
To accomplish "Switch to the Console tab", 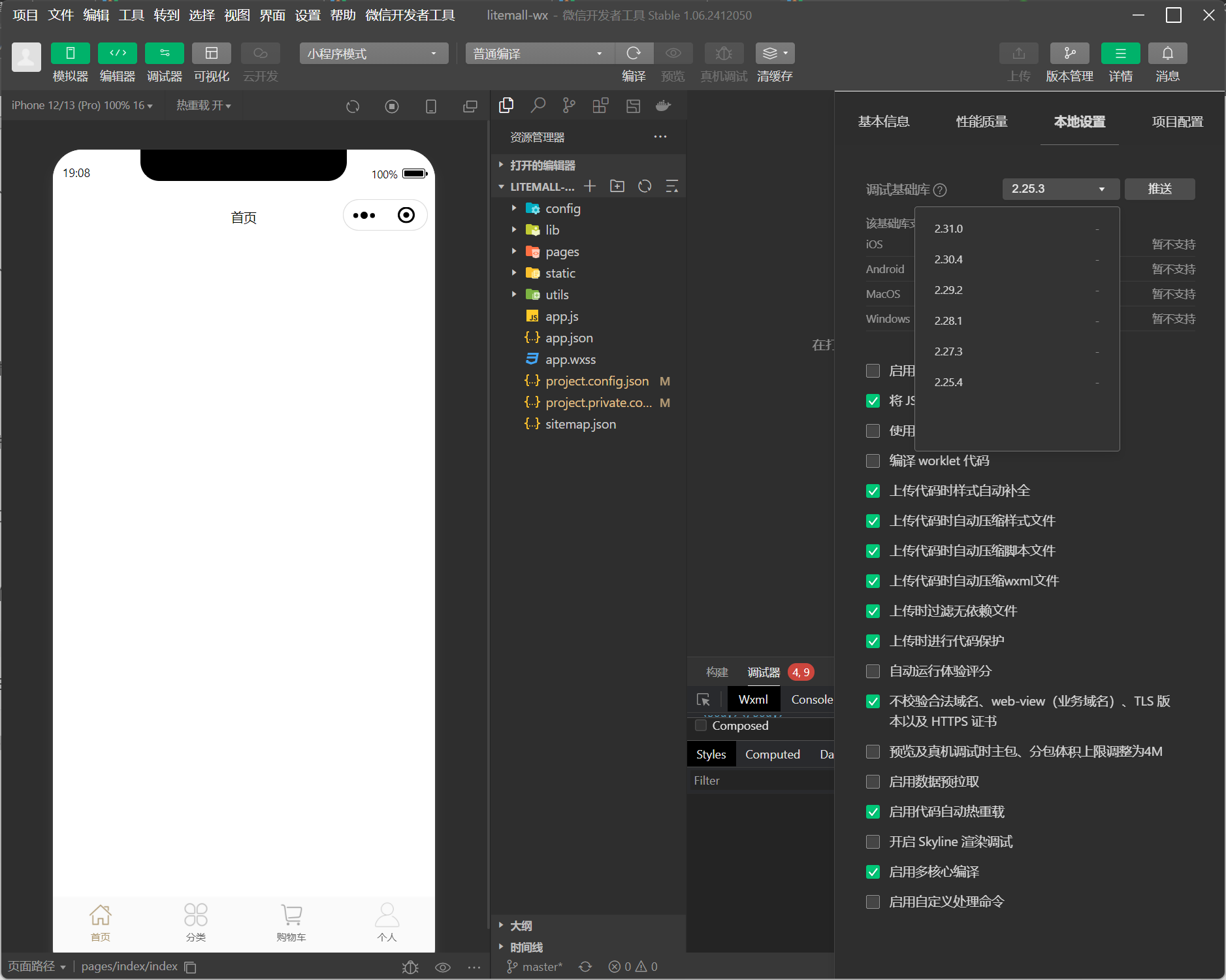I will 812,700.
